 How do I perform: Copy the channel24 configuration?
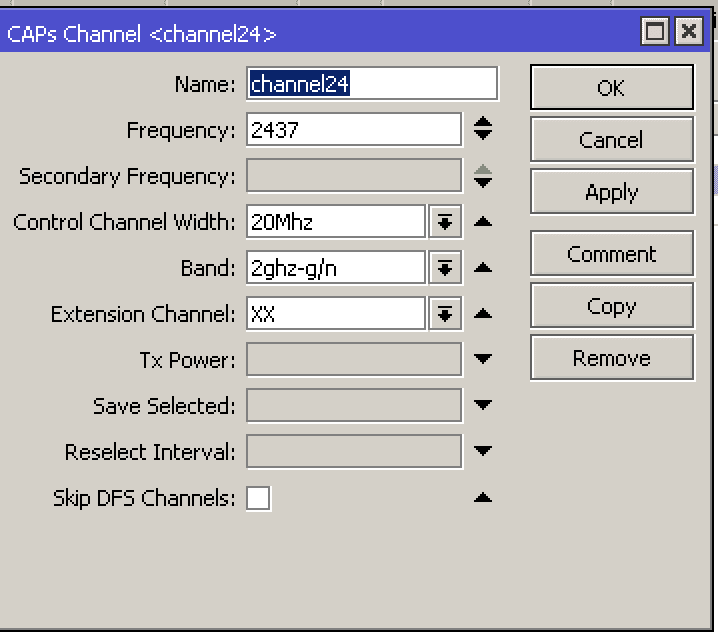click(611, 306)
